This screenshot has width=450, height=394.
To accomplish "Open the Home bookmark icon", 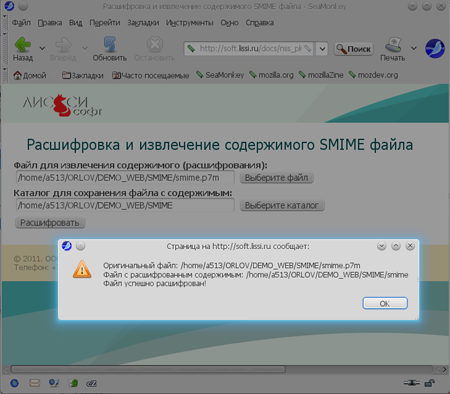I will point(17,75).
